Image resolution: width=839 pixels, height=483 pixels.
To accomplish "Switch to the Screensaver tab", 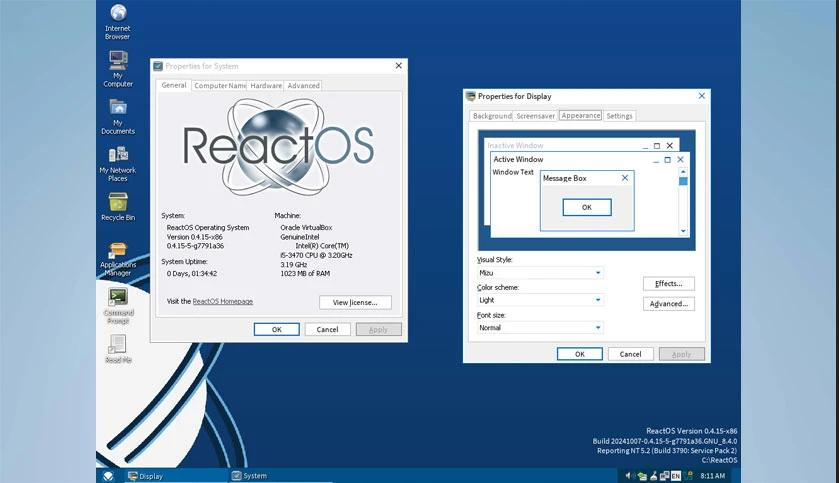I will pyautogui.click(x=536, y=116).
